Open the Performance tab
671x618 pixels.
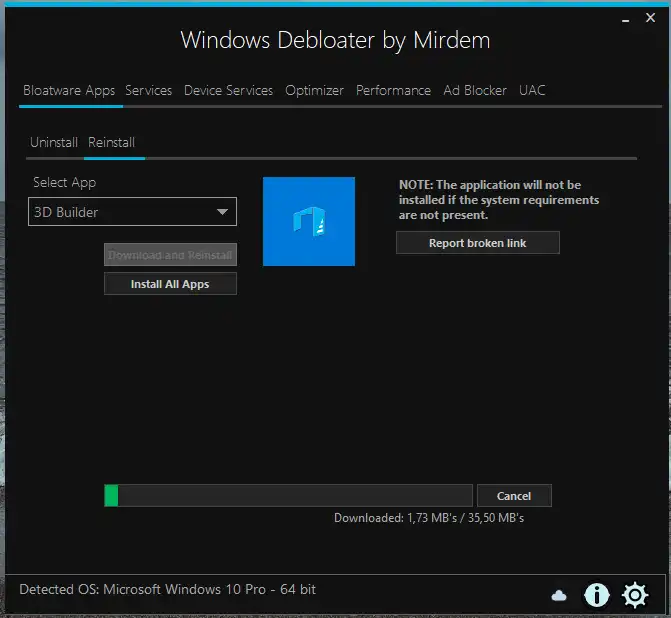pyautogui.click(x=393, y=91)
